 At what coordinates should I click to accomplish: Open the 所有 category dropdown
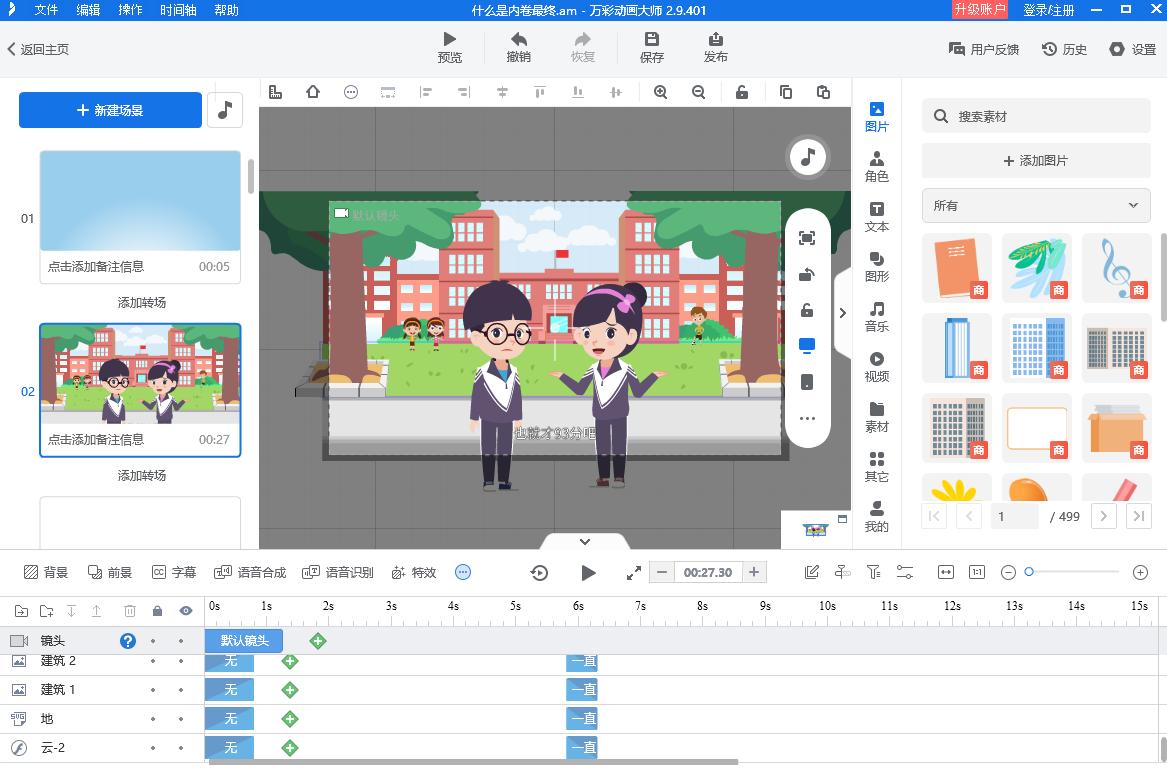click(x=1035, y=205)
